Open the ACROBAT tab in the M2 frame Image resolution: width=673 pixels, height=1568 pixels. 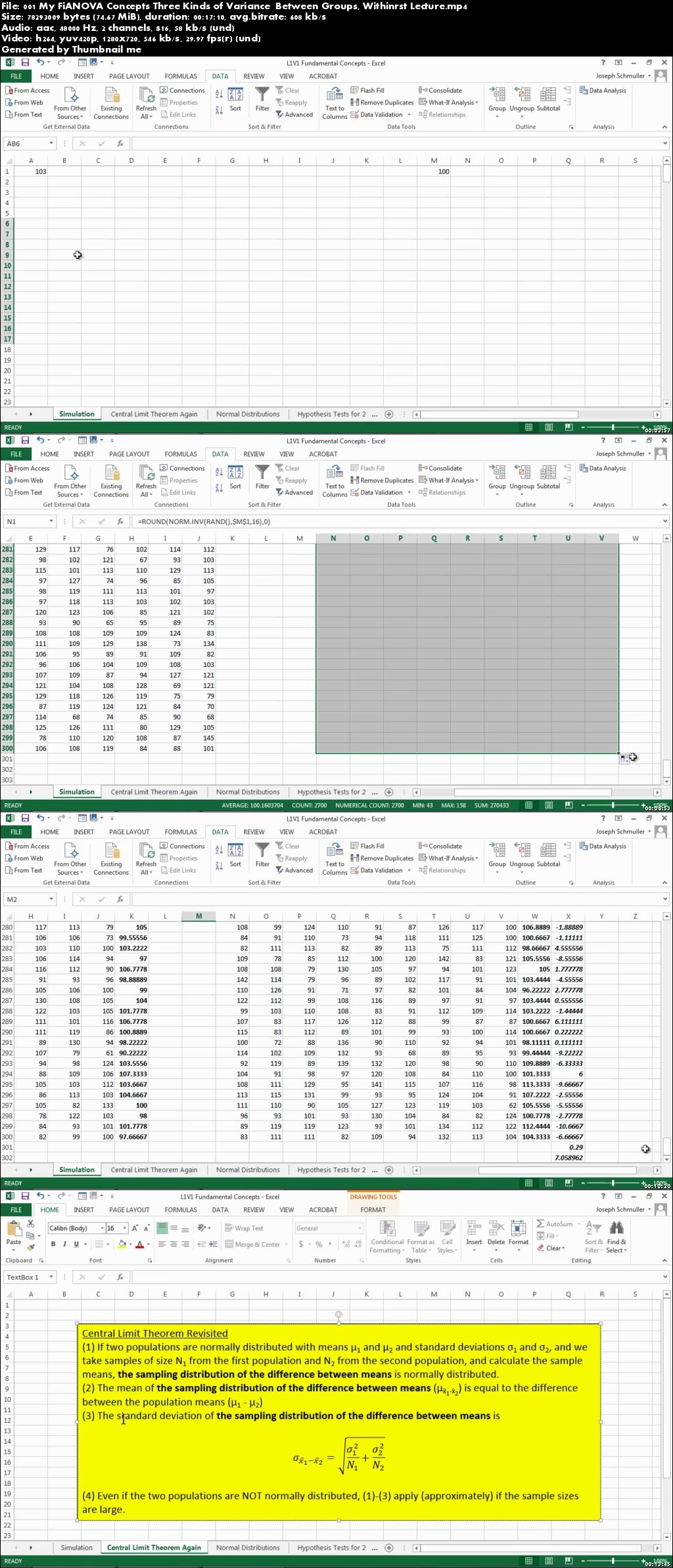point(323,832)
